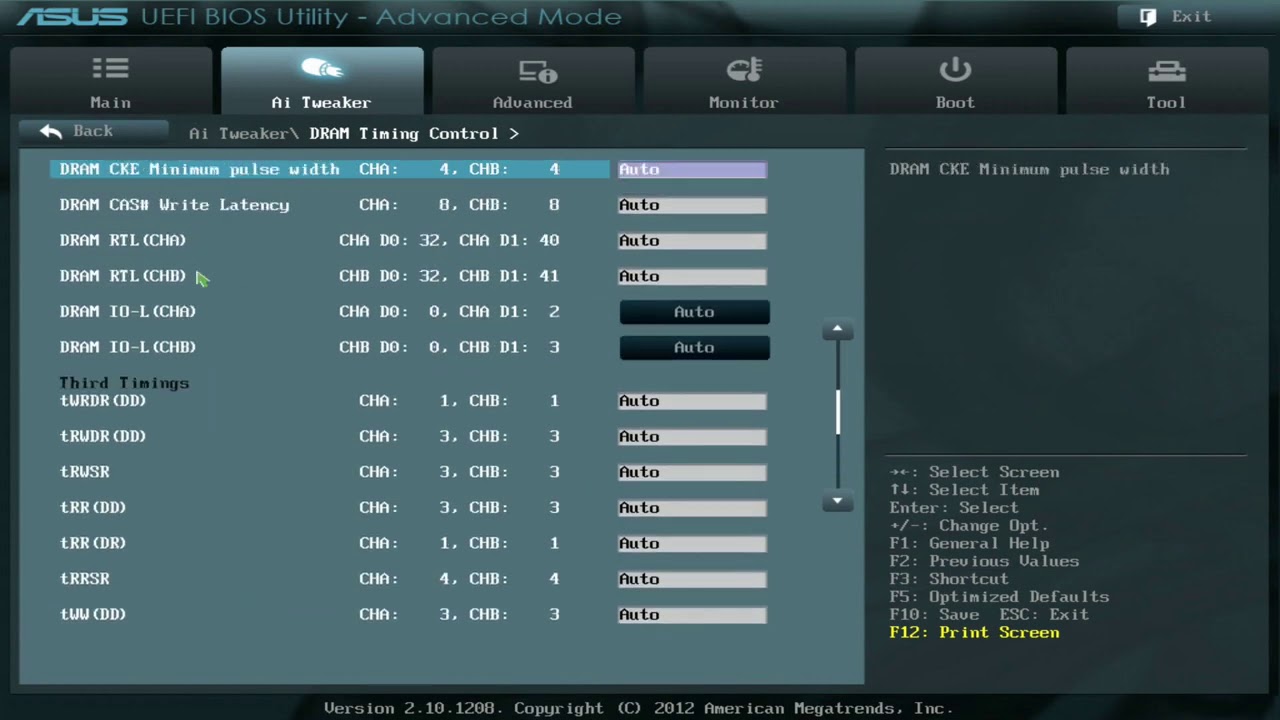1280x720 pixels.
Task: Click the Version 2.10.1208 copyright footer
Action: click(638, 708)
